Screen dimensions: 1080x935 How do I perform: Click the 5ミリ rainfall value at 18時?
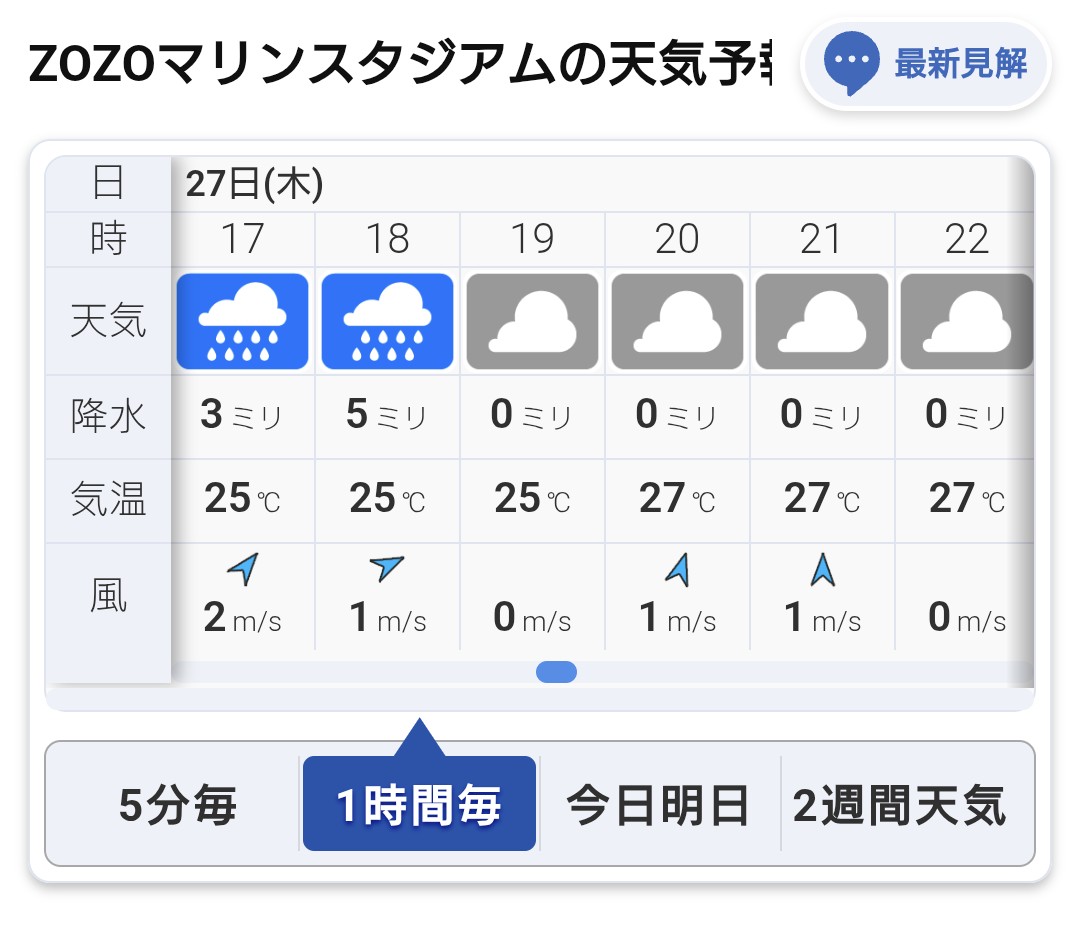coord(386,415)
